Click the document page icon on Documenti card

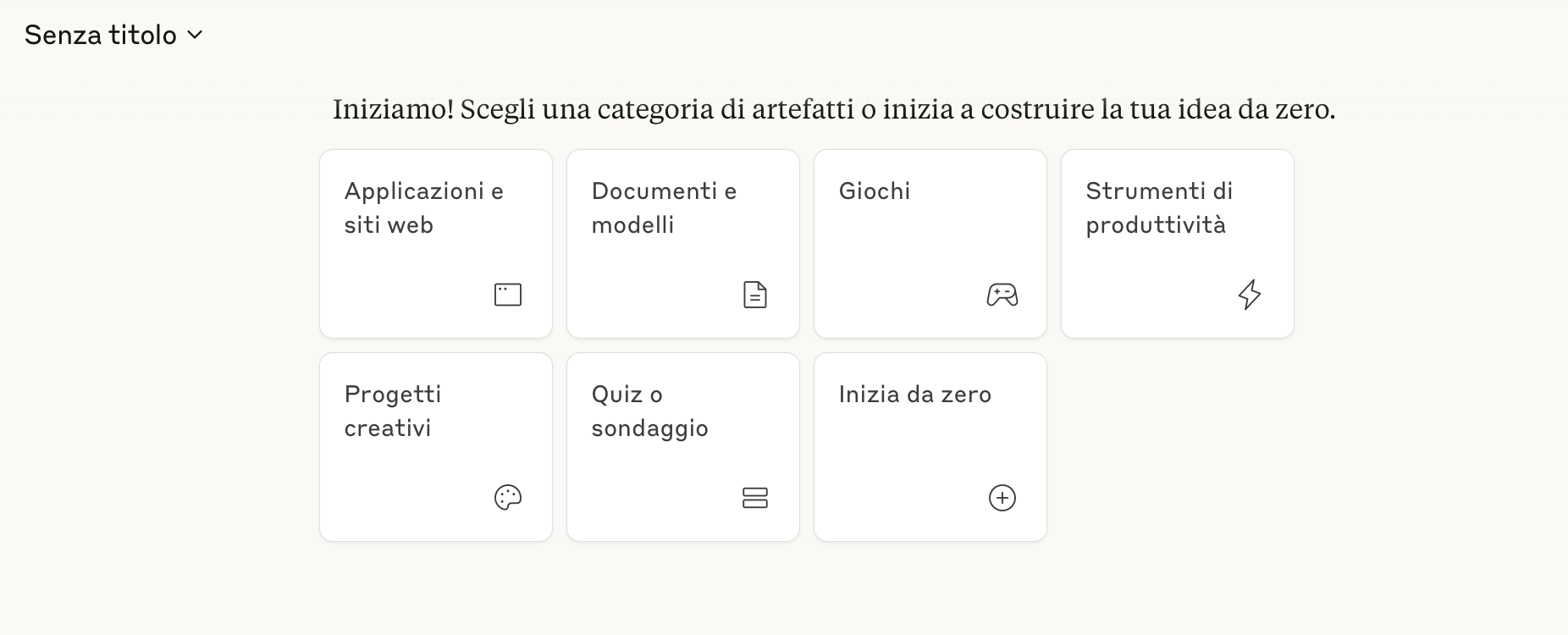tap(754, 295)
